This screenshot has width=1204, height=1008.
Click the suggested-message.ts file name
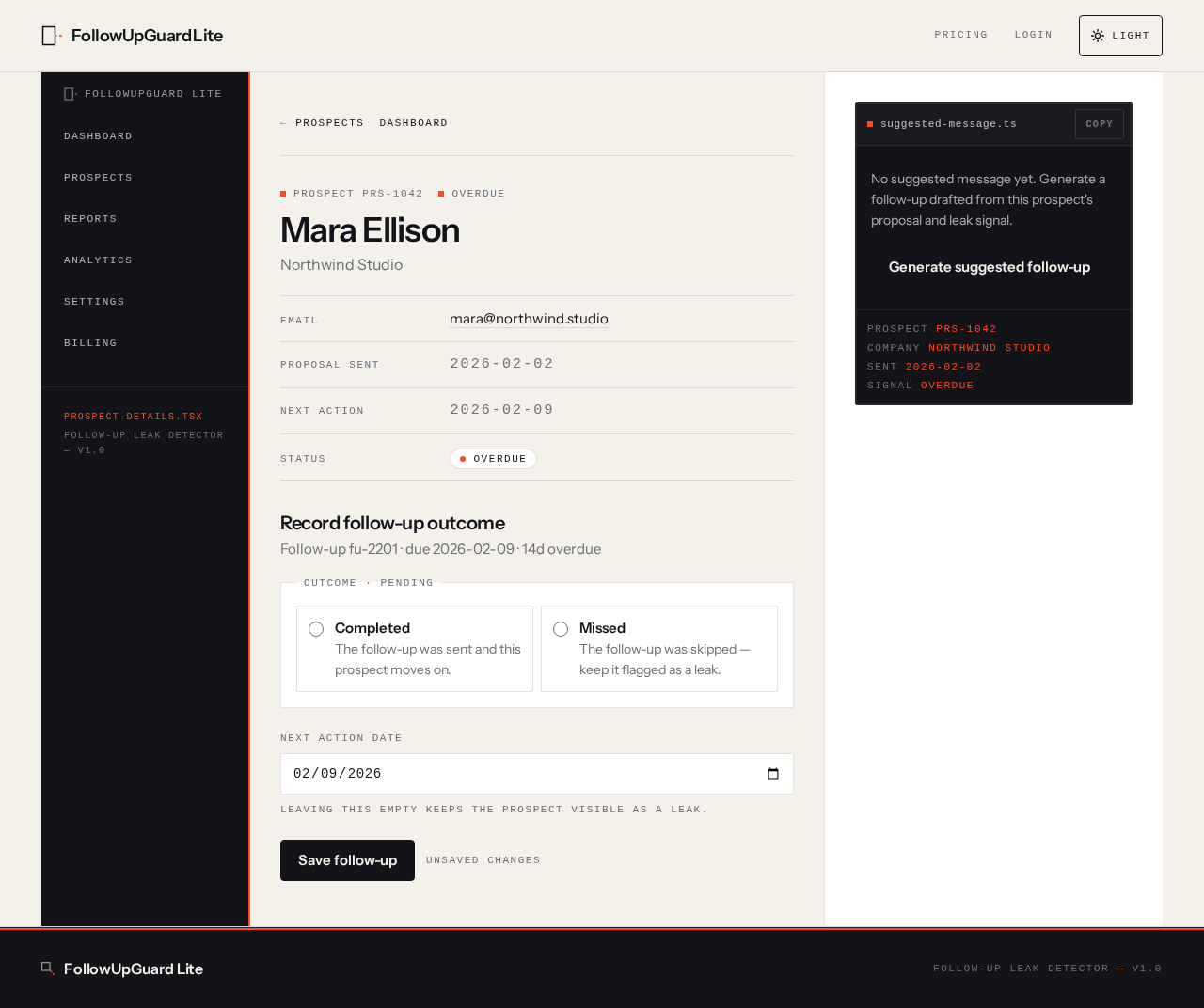[x=948, y=124]
